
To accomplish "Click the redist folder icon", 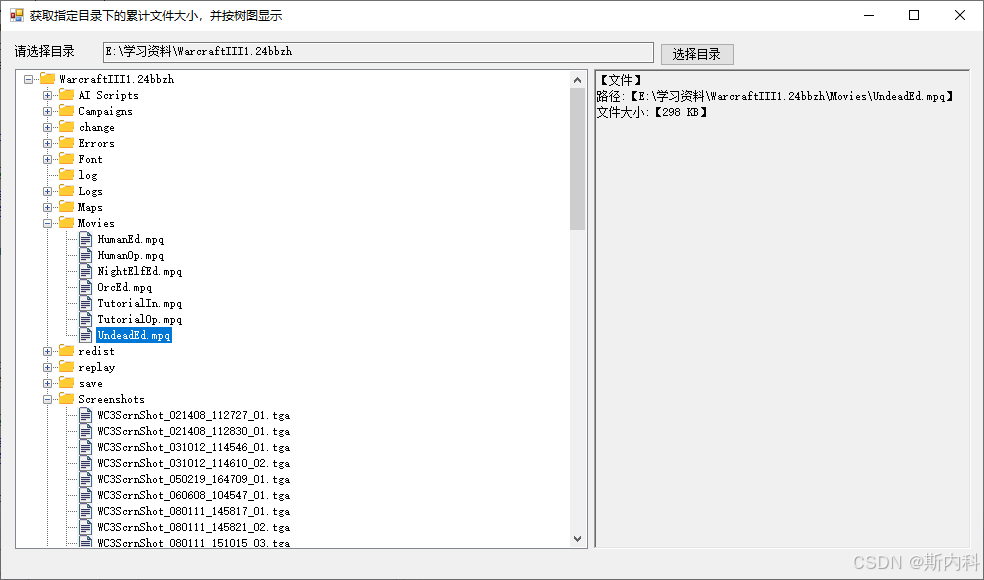I will pyautogui.click(x=67, y=351).
